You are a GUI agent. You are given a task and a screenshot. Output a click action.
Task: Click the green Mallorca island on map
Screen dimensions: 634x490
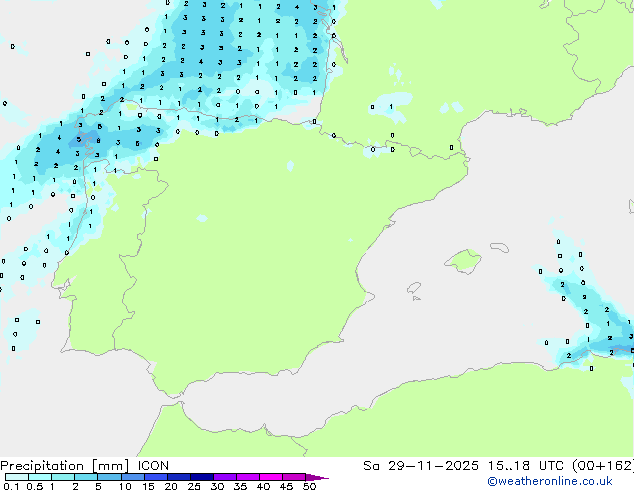tap(463, 261)
